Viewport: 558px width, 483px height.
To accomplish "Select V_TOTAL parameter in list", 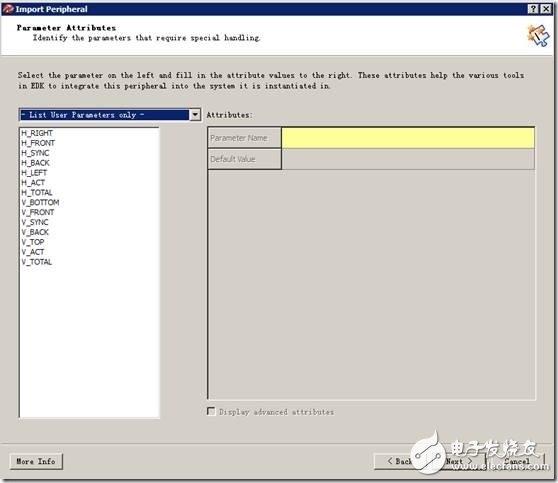I will 37,262.
